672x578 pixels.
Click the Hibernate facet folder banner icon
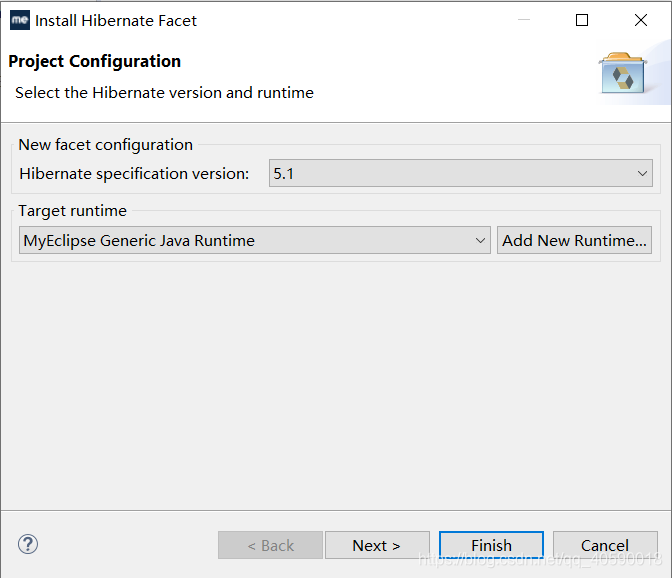(x=623, y=73)
